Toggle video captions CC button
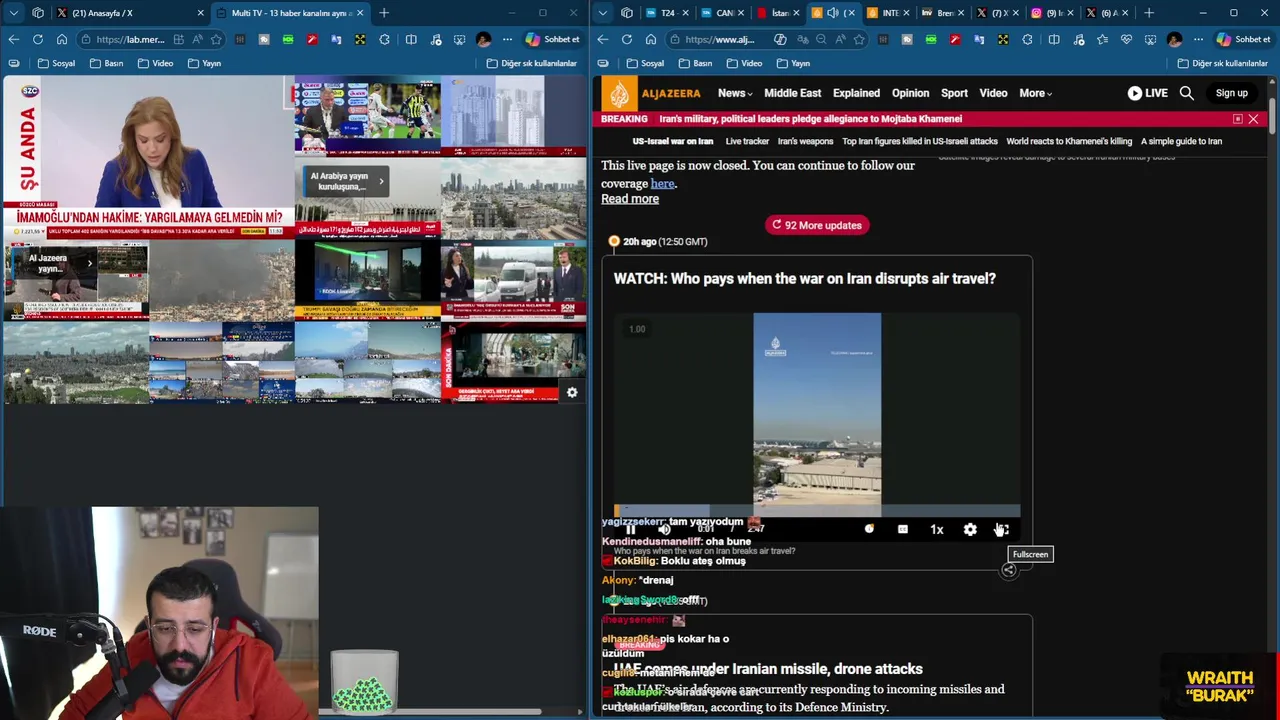 click(902, 529)
